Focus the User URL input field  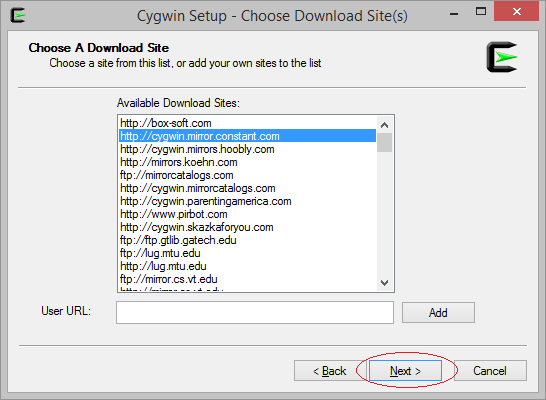tap(255, 313)
